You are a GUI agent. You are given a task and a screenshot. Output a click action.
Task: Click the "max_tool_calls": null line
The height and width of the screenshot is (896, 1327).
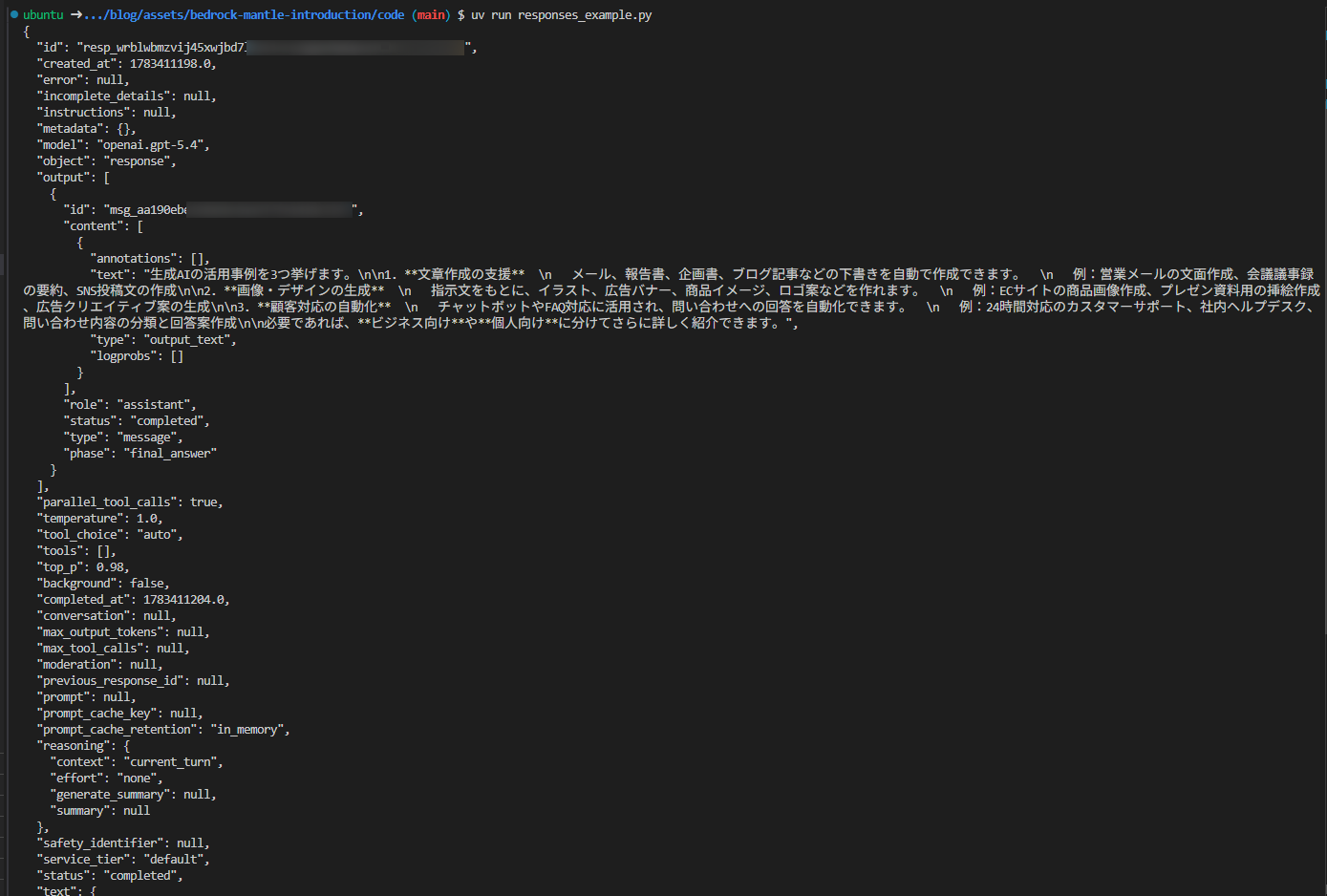point(114,649)
